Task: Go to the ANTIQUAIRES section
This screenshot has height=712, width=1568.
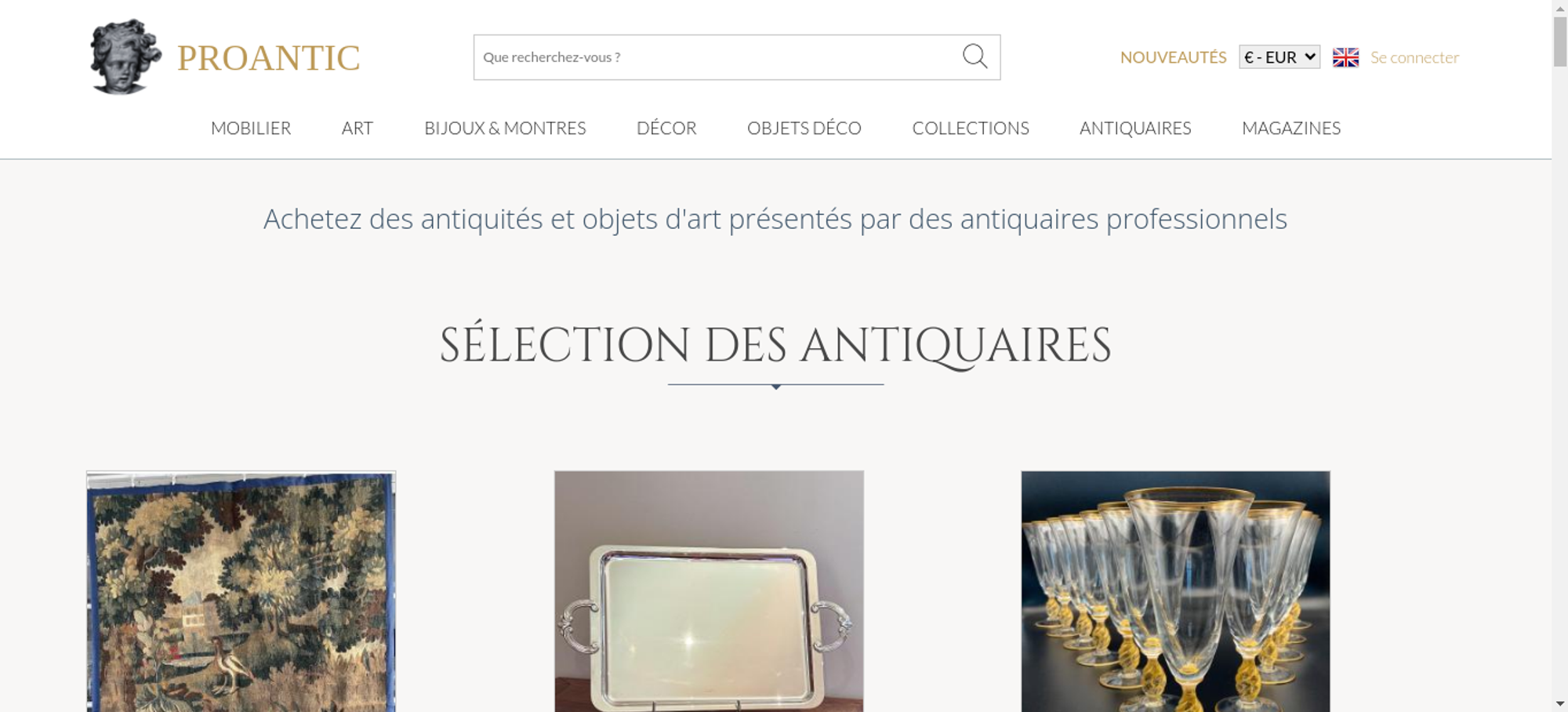Action: coord(1135,128)
